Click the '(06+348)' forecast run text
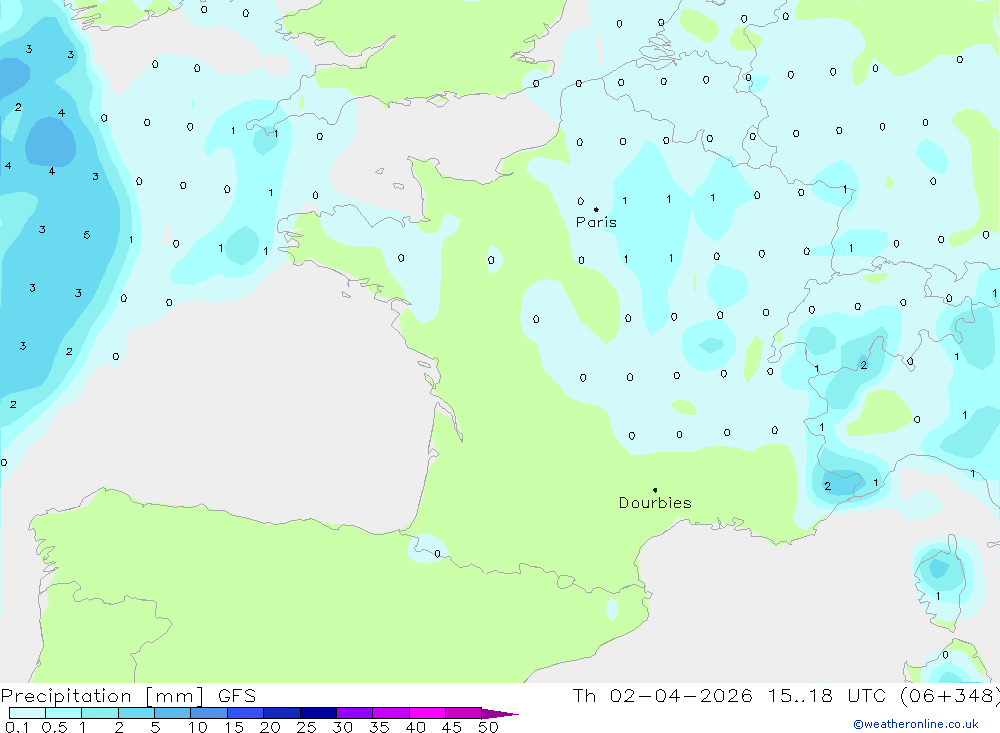Viewport: 1000px width, 733px height. 950,696
